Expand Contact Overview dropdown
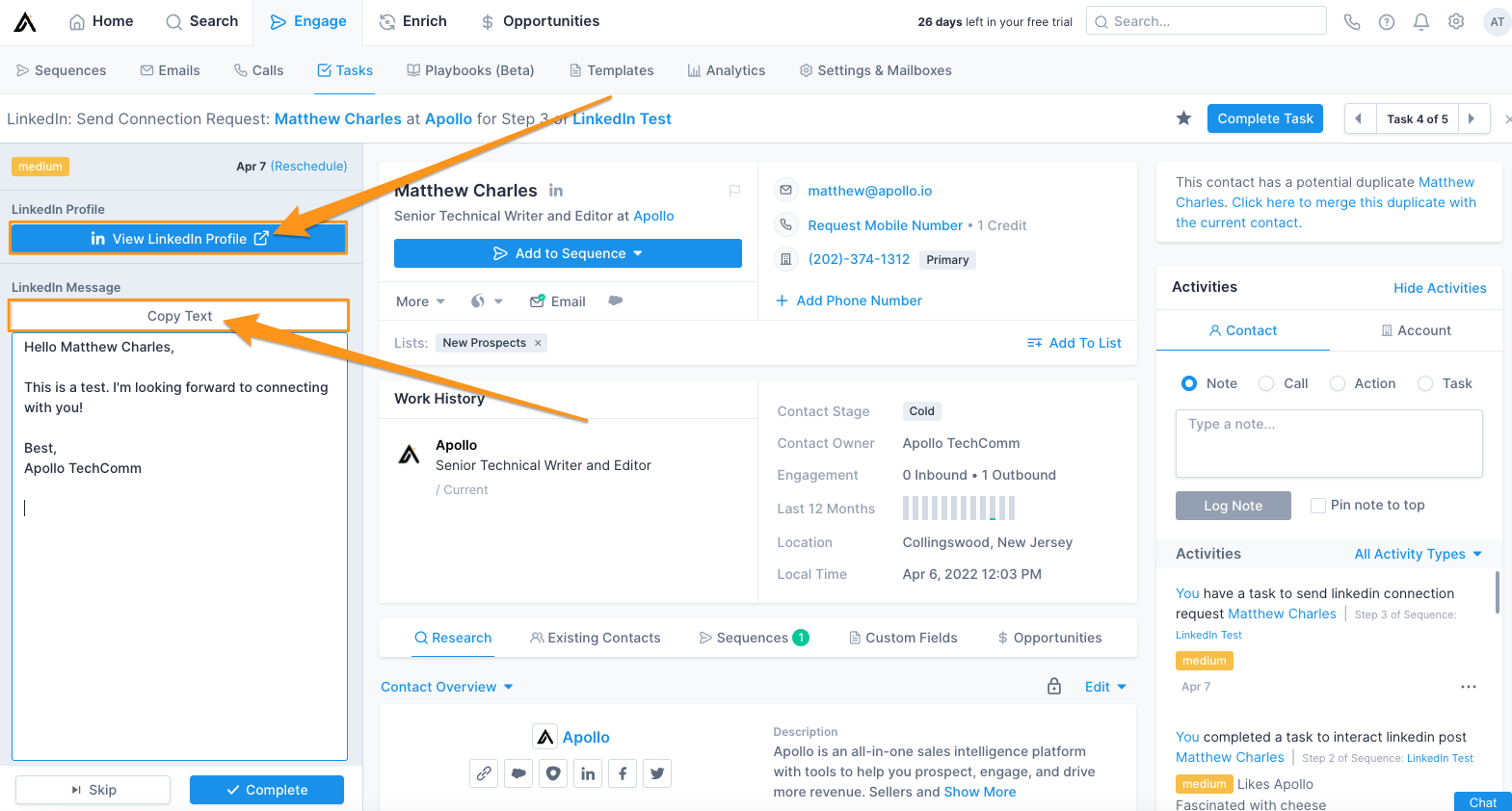This screenshot has width=1512, height=811. tap(446, 687)
